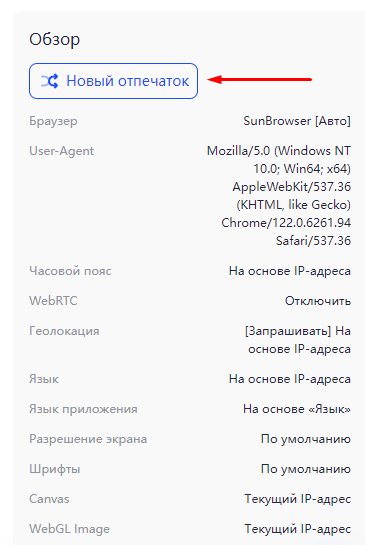Click the Разрешение экрана value По умолчанию
Image resolution: width=365 pixels, height=545 pixels.
[x=306, y=439]
